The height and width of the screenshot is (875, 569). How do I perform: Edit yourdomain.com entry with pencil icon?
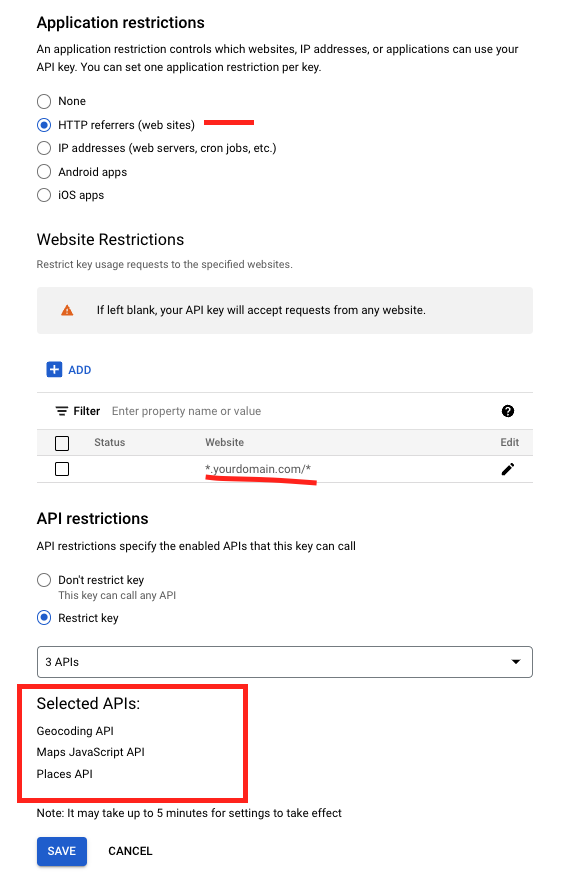click(x=508, y=469)
